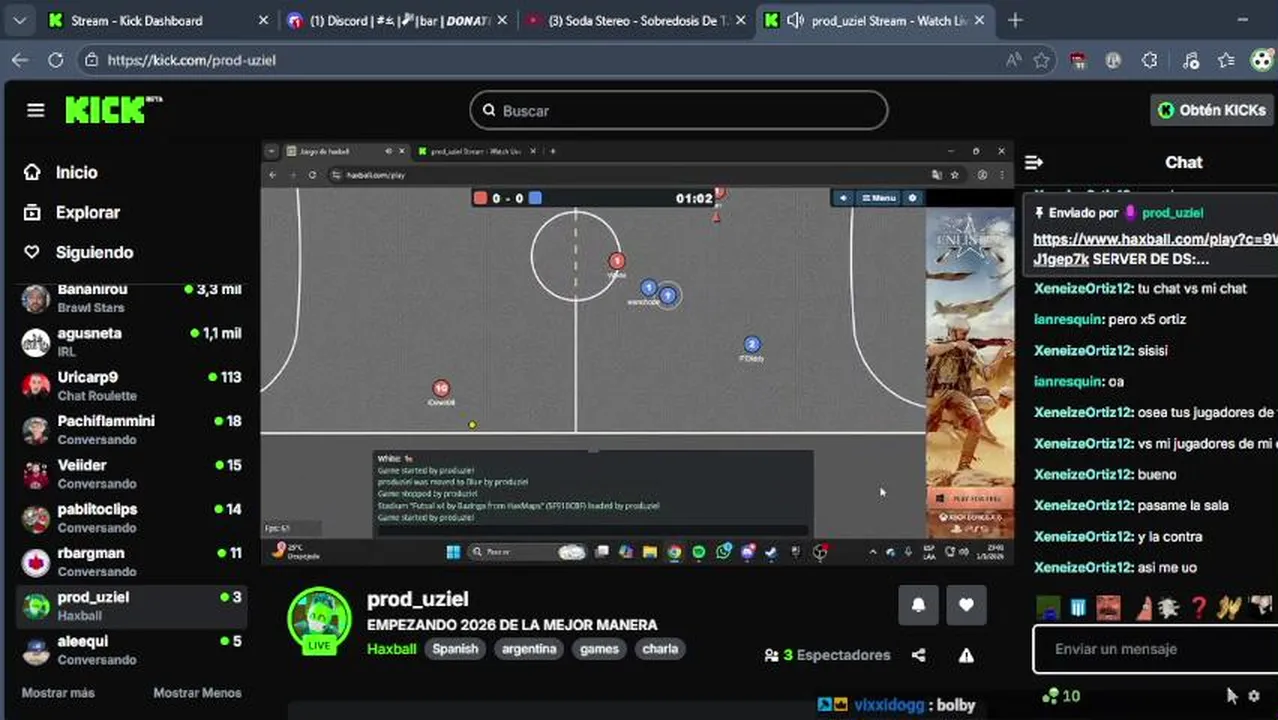
Task: Open agusneta channel in sidebar
Action: tap(132, 341)
